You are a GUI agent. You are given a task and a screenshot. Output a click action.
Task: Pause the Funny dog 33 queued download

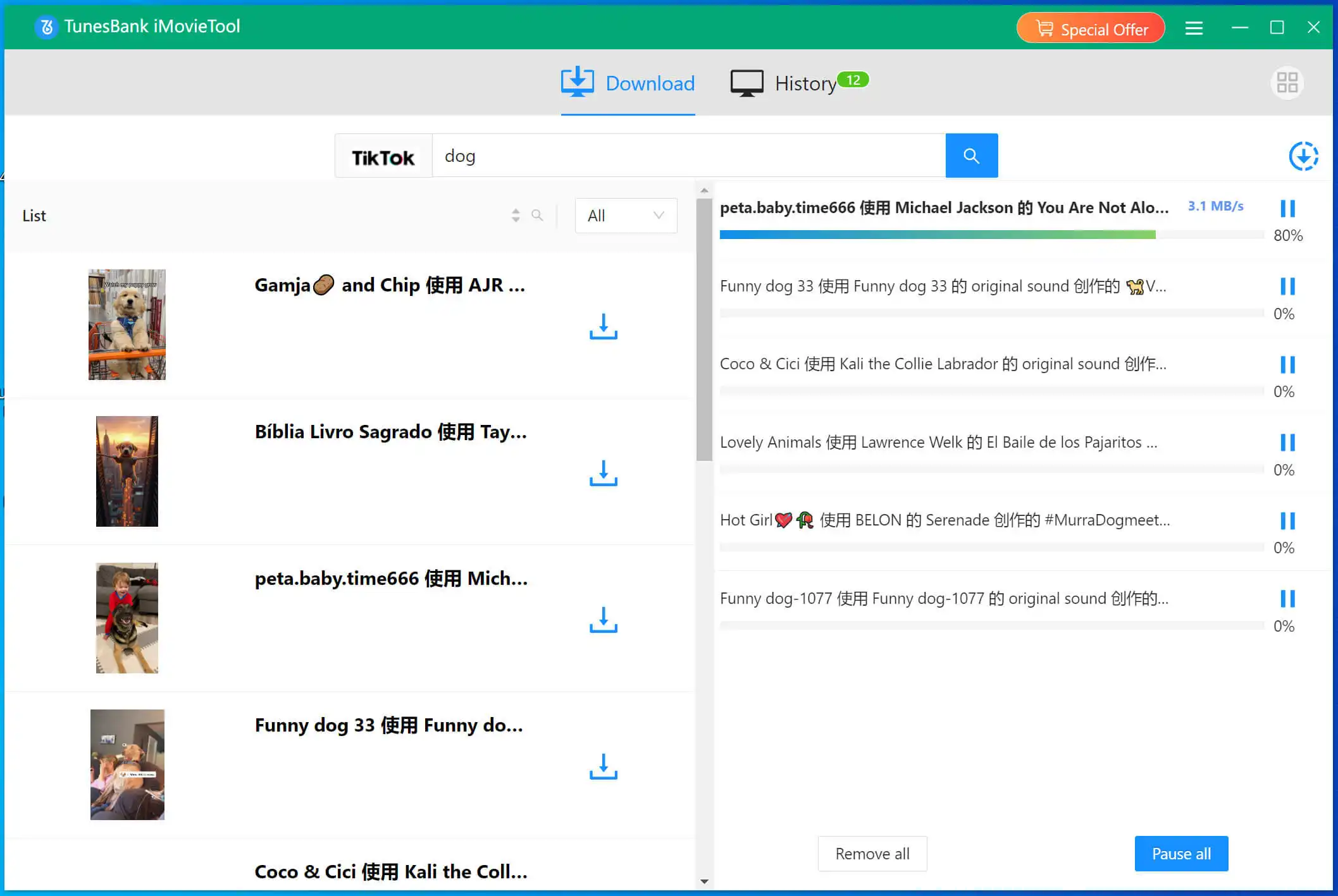click(x=1287, y=286)
